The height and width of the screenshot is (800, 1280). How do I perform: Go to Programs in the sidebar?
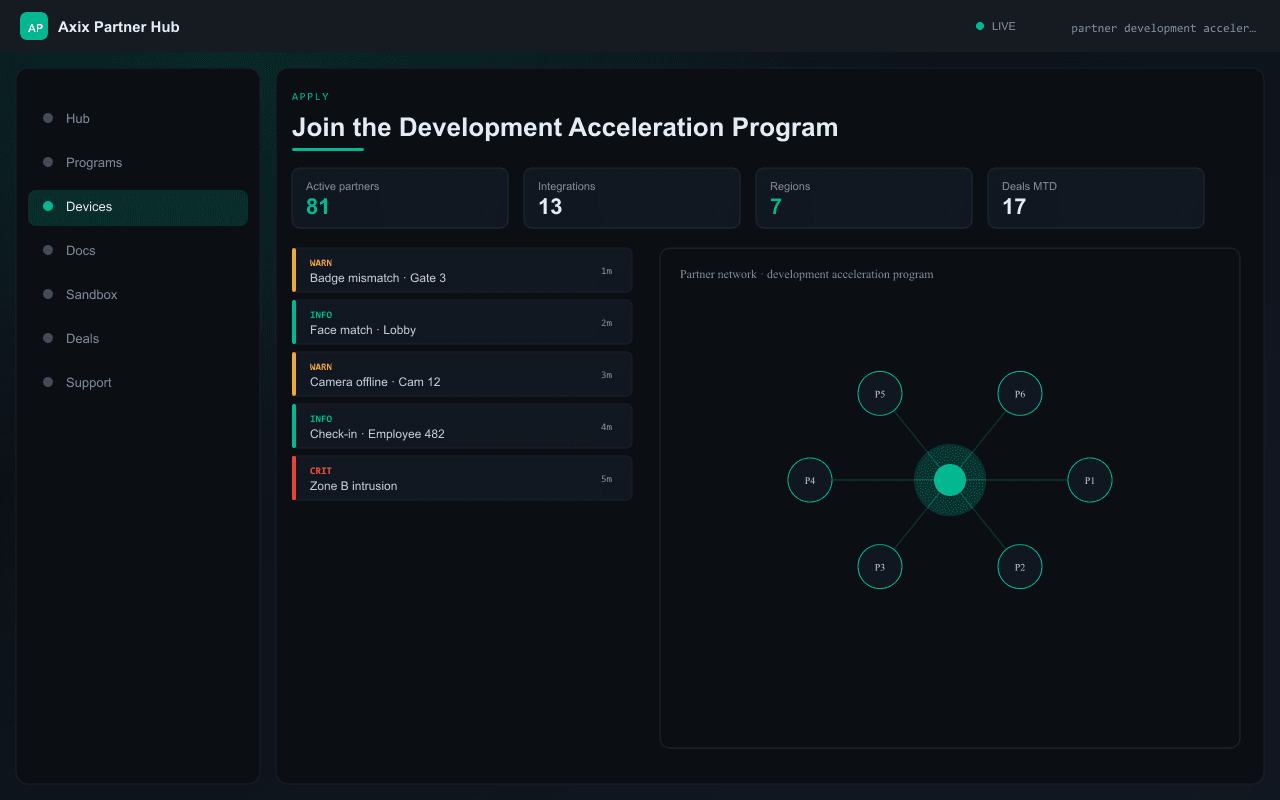coord(138,162)
